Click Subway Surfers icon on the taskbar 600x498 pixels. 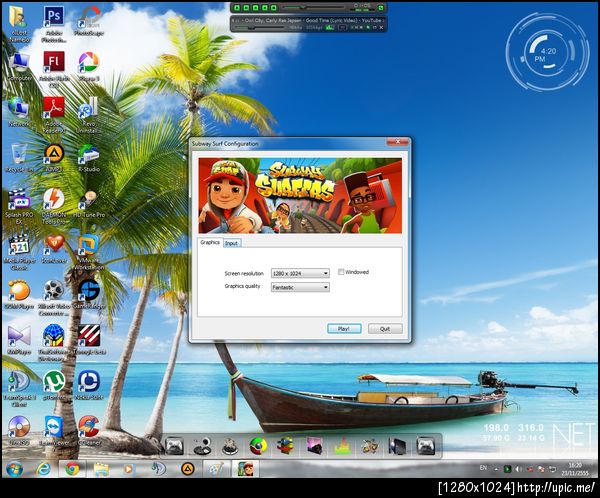[245, 469]
